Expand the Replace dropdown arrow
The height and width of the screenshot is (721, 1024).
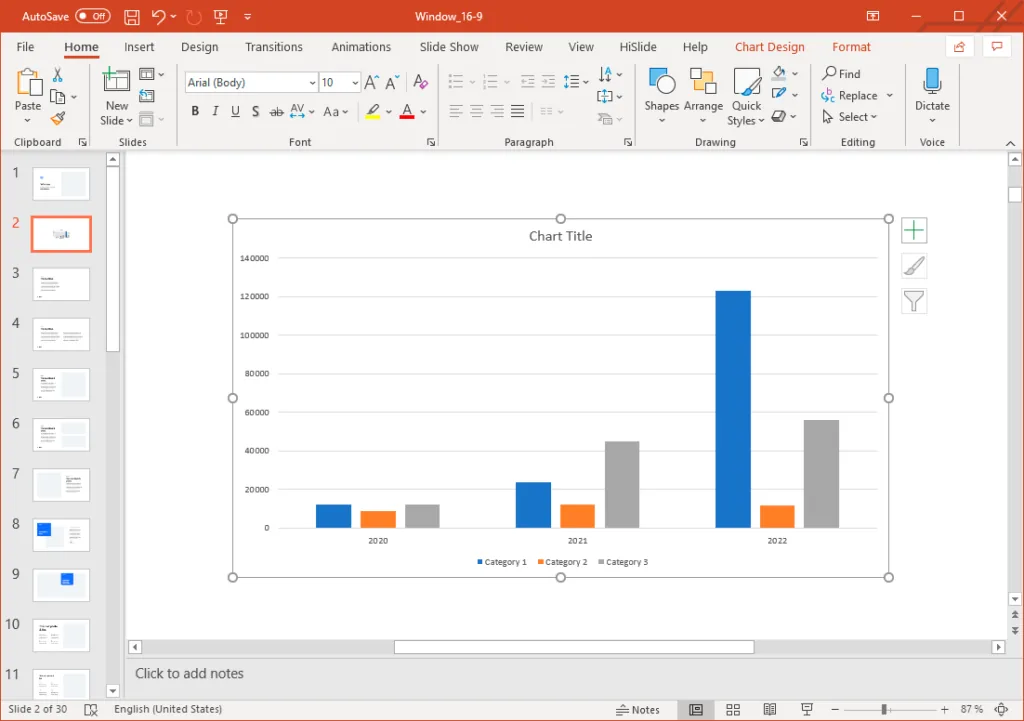pyautogui.click(x=889, y=95)
